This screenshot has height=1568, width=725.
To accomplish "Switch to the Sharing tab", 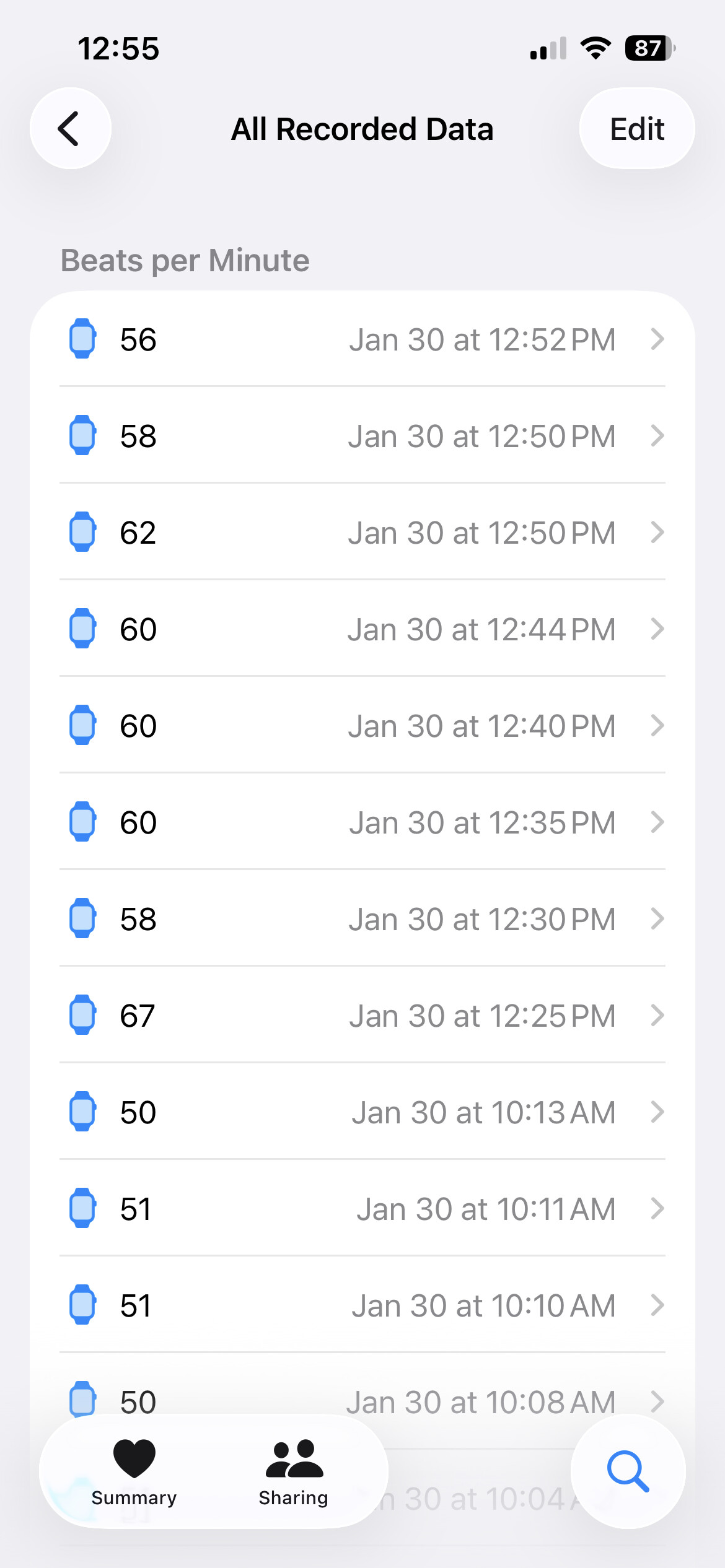I will [294, 1473].
